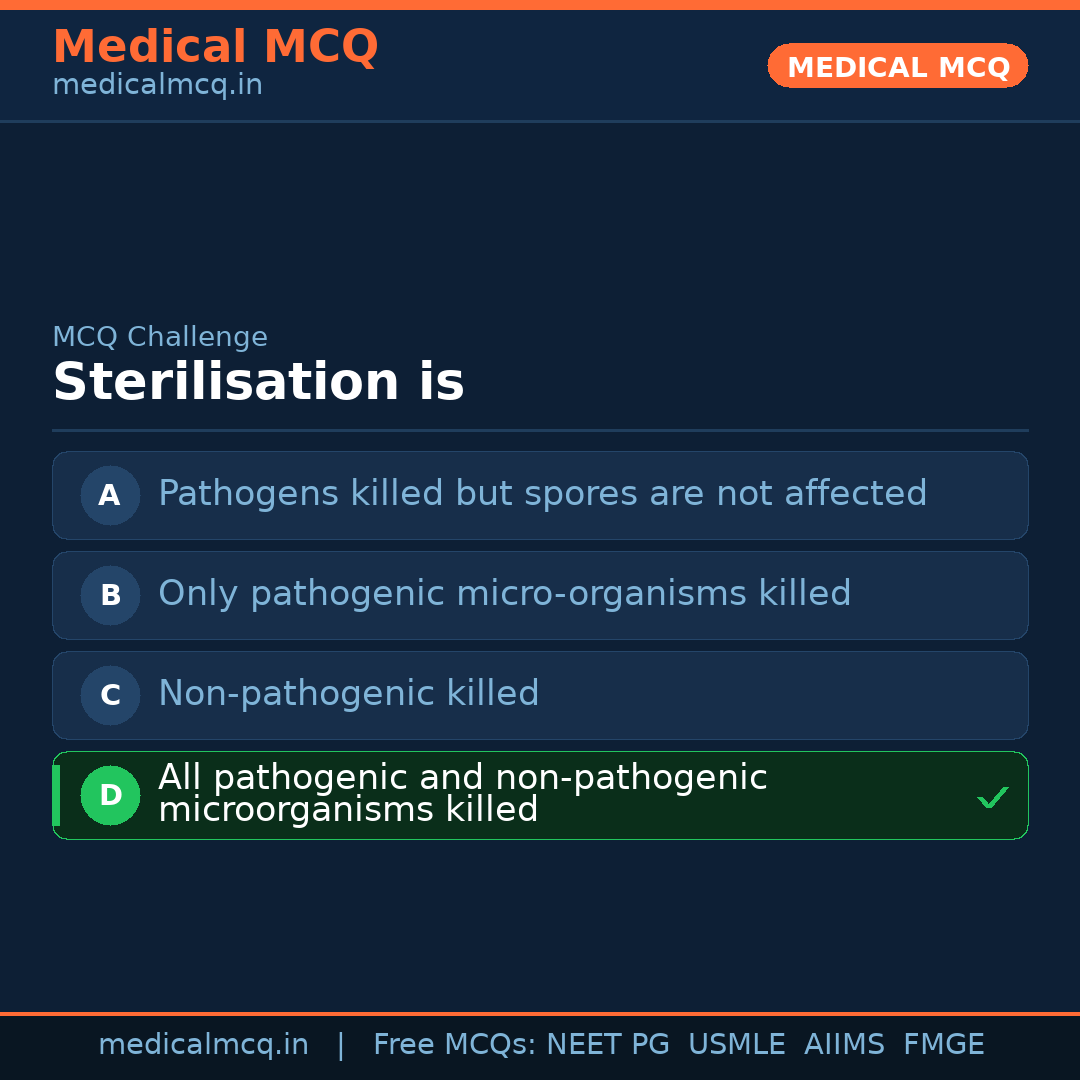Click the 'Medical MCQ' header title
The width and height of the screenshot is (1080, 1080).
[215, 46]
